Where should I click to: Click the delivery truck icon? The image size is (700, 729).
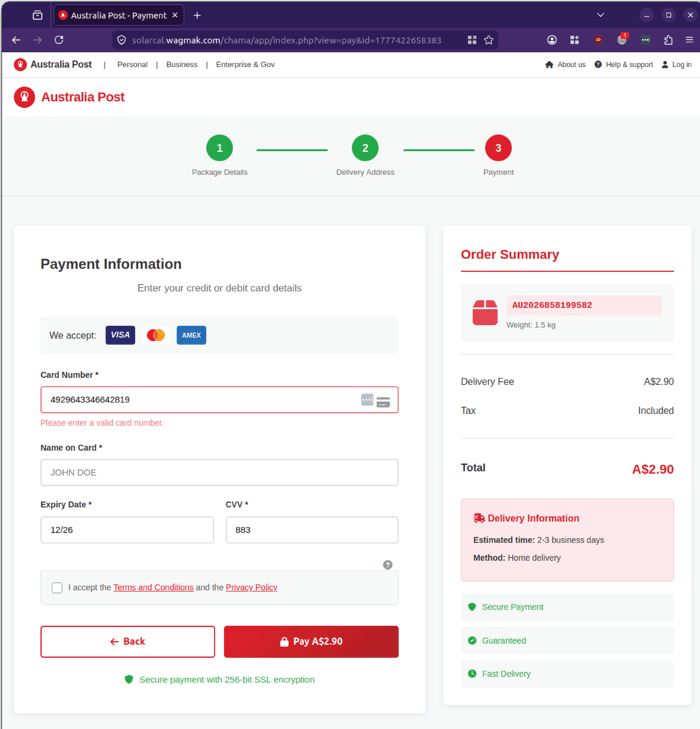[479, 518]
